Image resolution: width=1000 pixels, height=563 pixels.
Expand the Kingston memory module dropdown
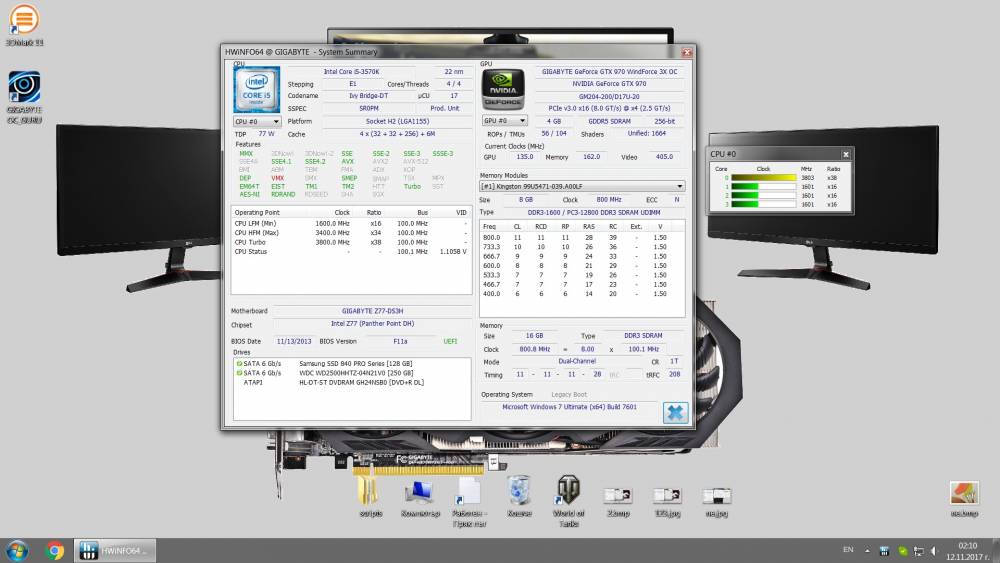coord(582,186)
